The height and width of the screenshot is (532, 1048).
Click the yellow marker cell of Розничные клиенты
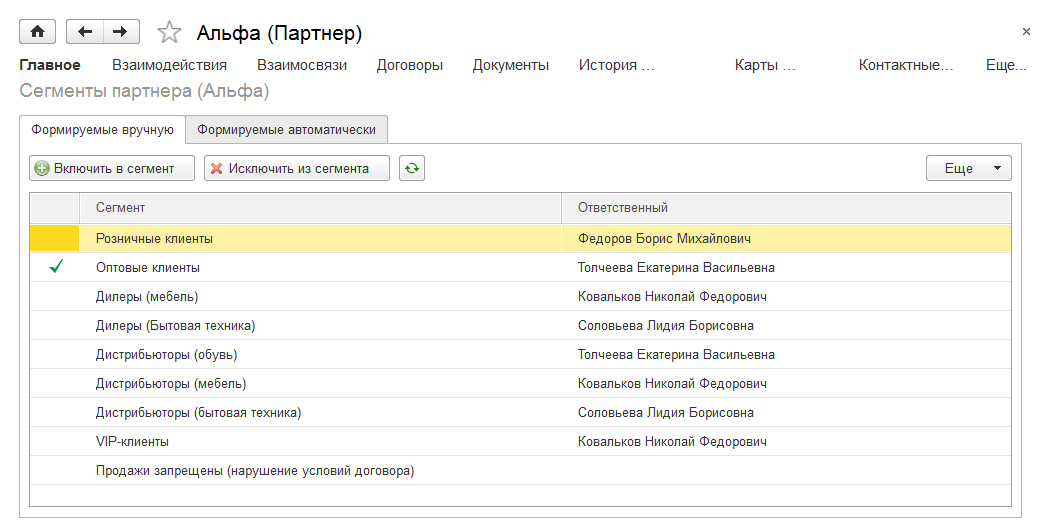click(55, 238)
